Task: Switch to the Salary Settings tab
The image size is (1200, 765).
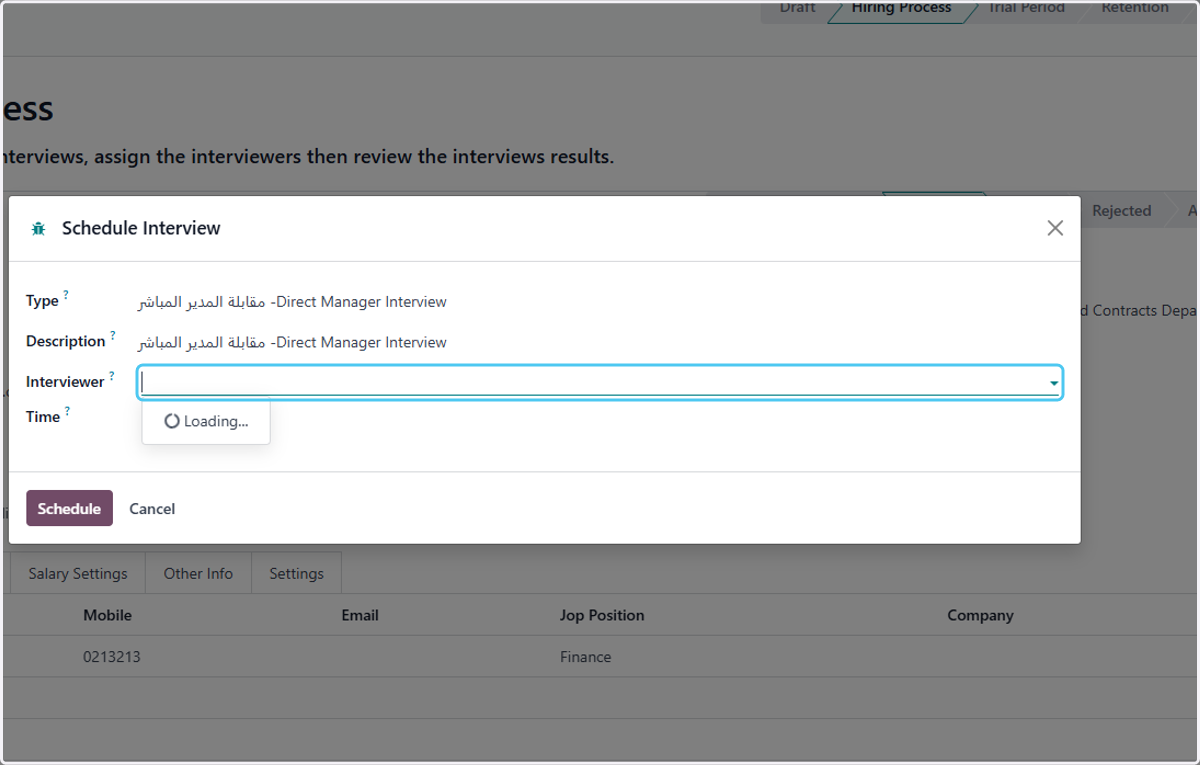Action: (78, 573)
